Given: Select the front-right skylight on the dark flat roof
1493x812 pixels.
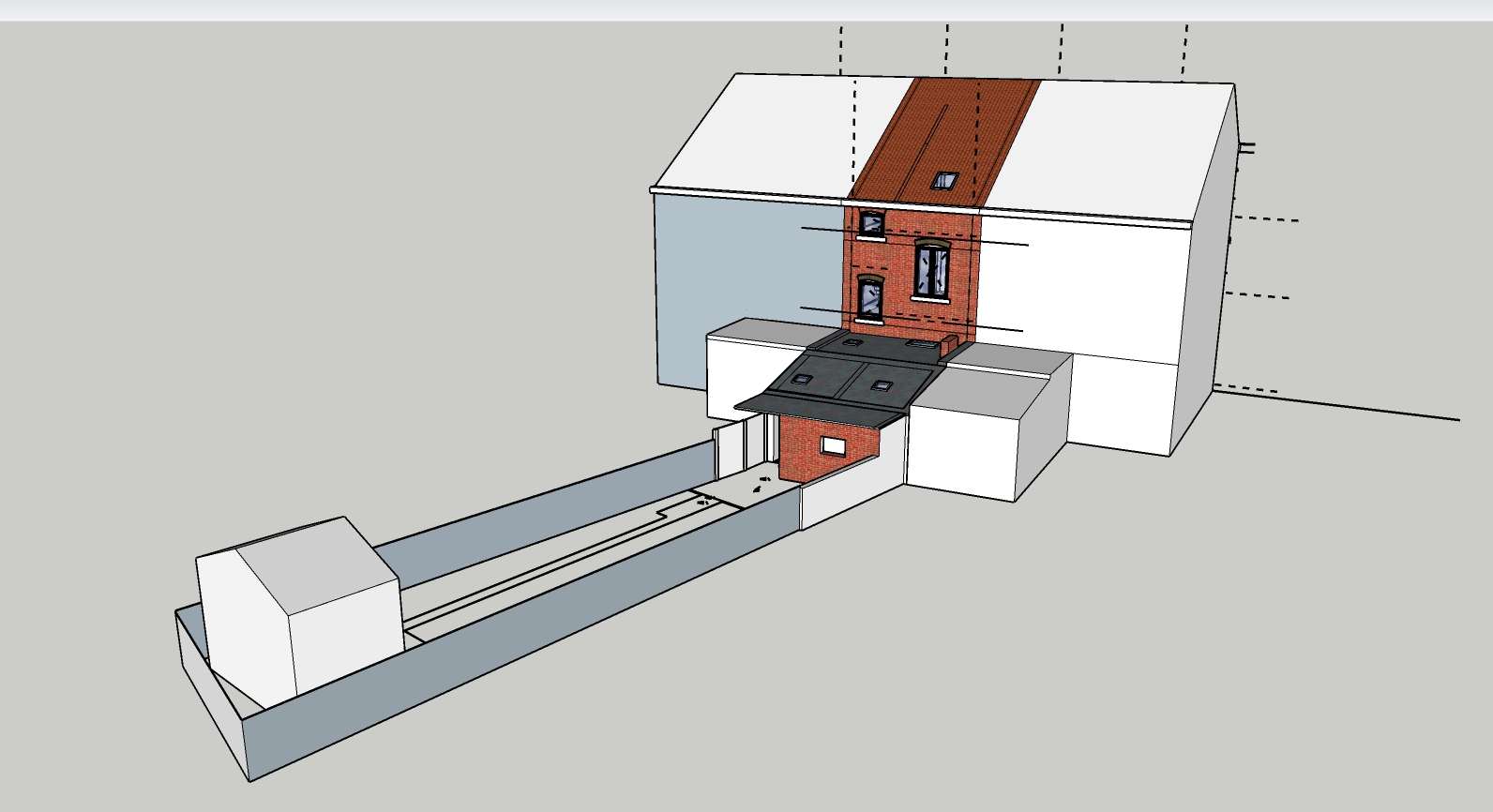Looking at the screenshot, I should click(882, 385).
